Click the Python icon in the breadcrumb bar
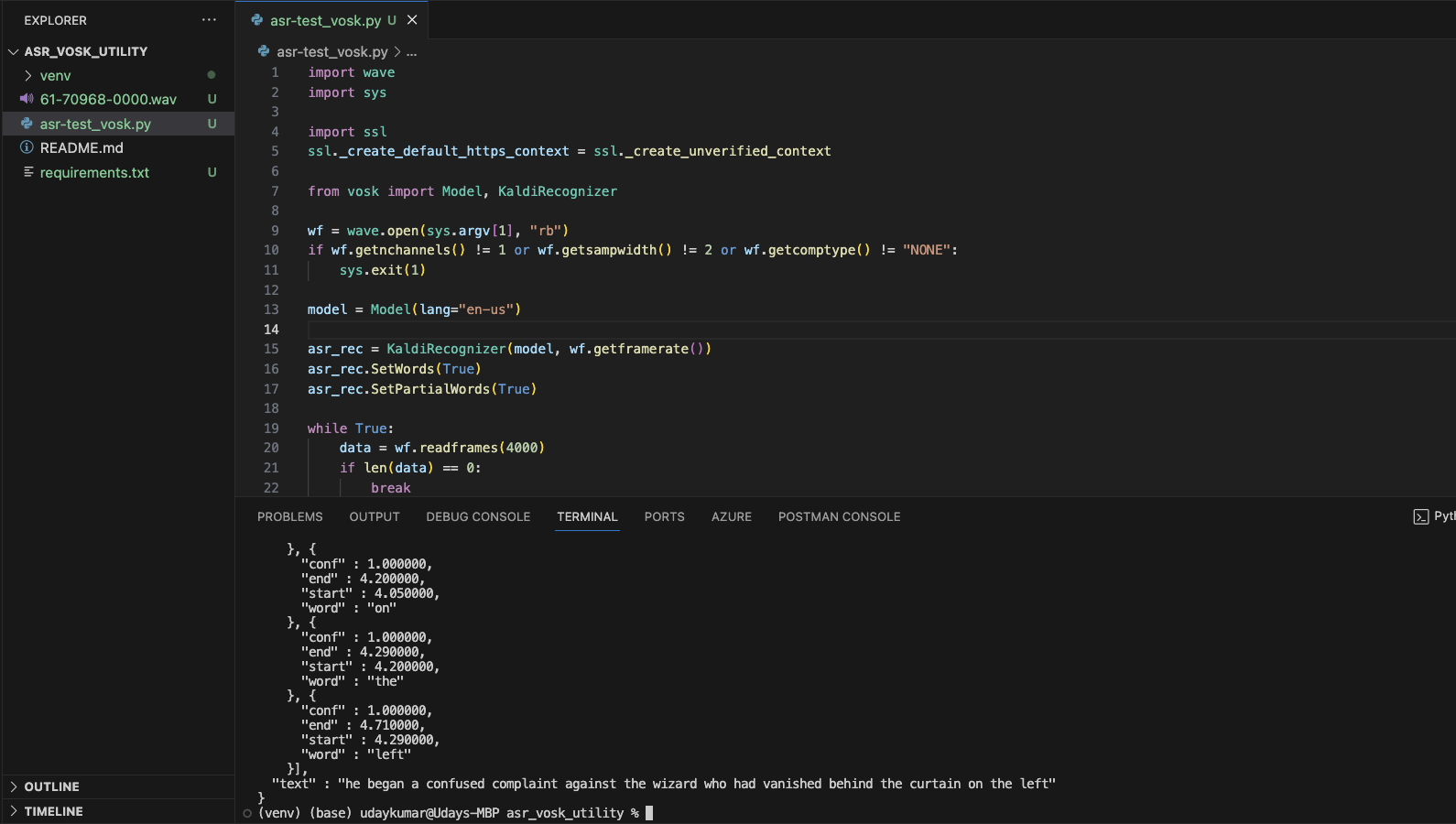This screenshot has height=824, width=1456. click(x=264, y=52)
